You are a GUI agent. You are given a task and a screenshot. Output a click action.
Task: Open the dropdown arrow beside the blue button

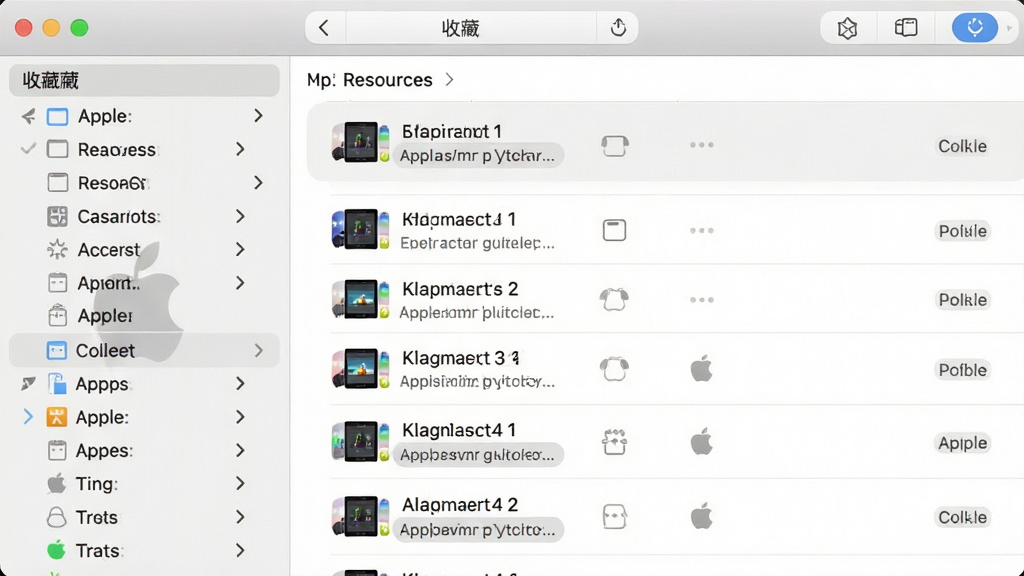pos(1009,28)
